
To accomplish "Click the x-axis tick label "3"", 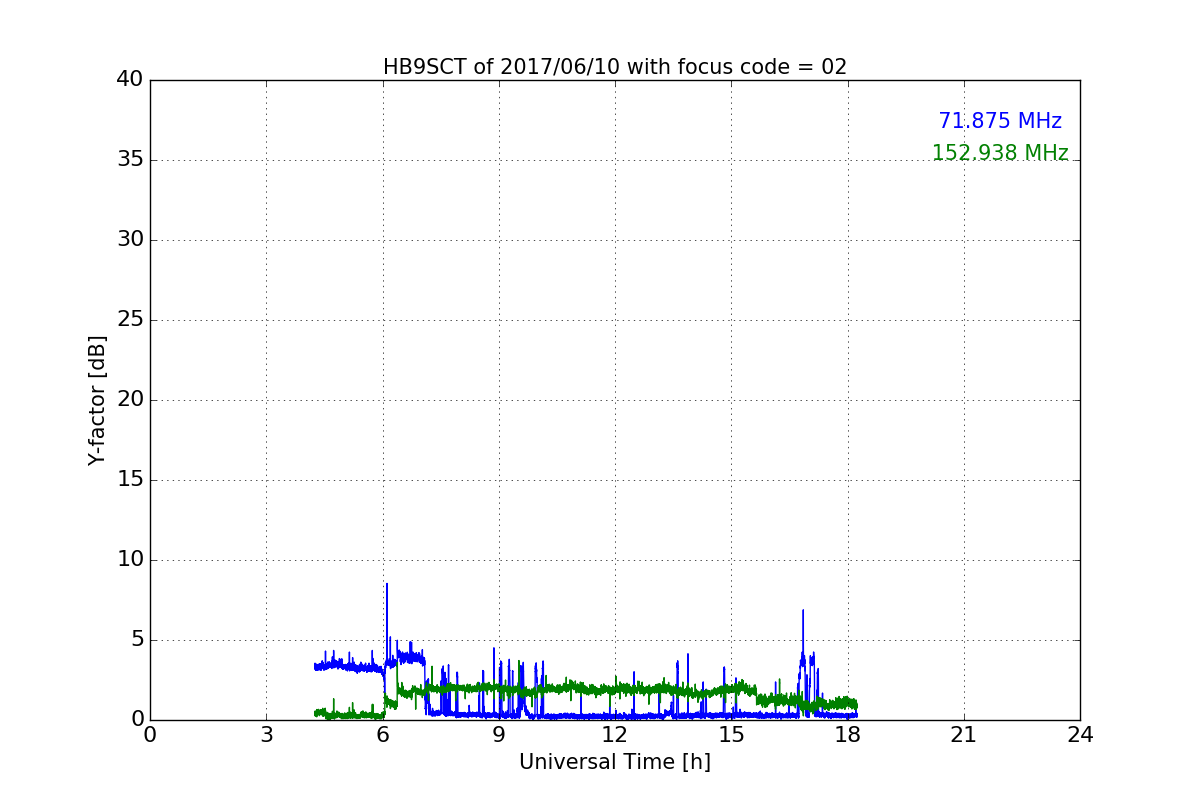I will 266,734.
